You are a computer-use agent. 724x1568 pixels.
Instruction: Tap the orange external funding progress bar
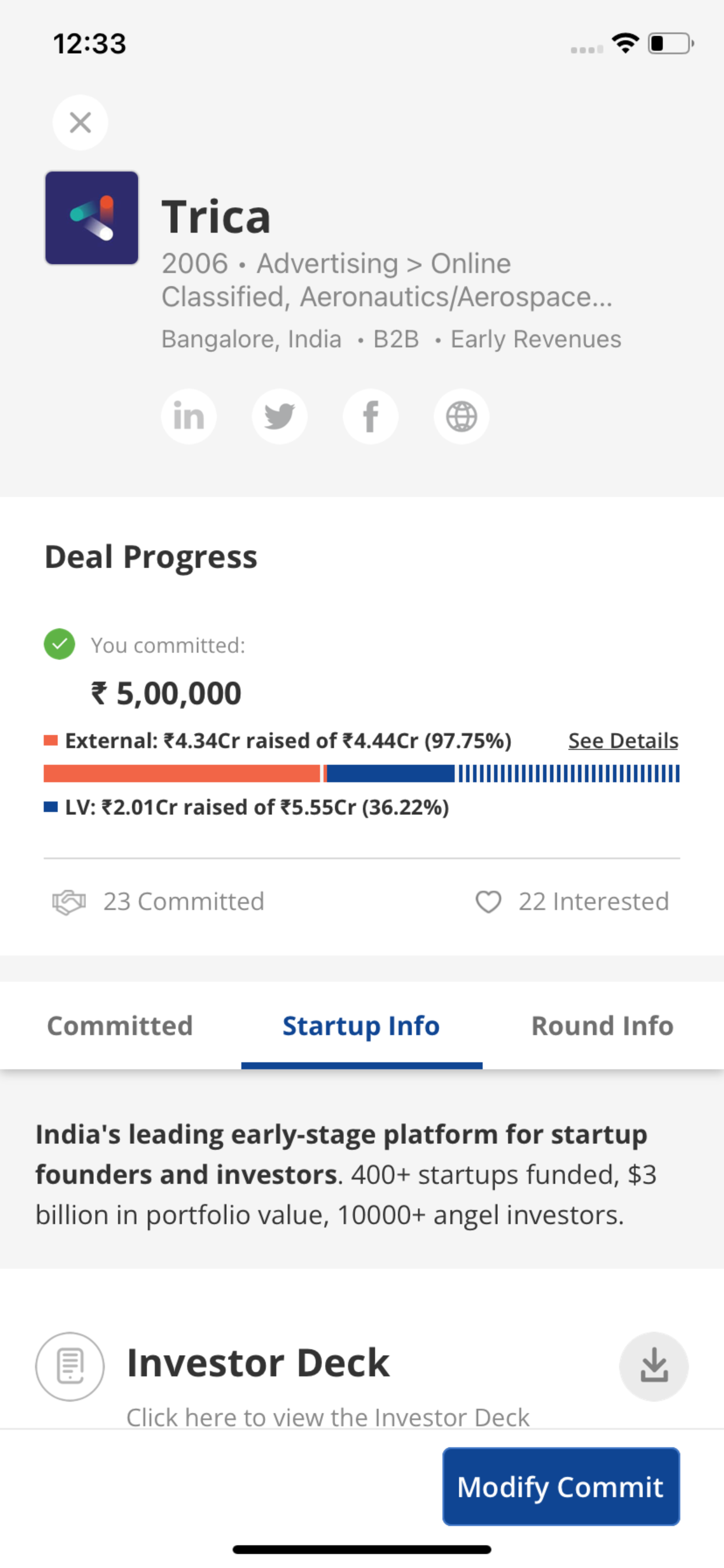tap(182, 773)
